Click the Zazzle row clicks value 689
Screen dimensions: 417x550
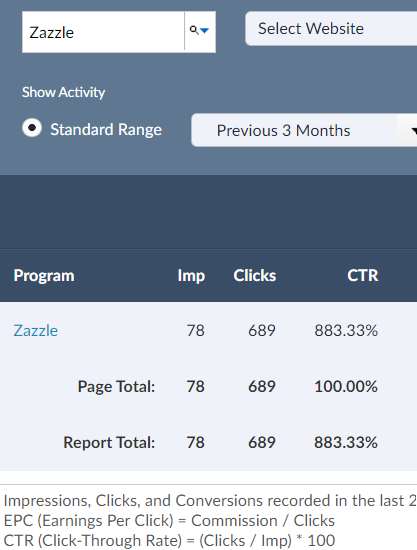(262, 330)
